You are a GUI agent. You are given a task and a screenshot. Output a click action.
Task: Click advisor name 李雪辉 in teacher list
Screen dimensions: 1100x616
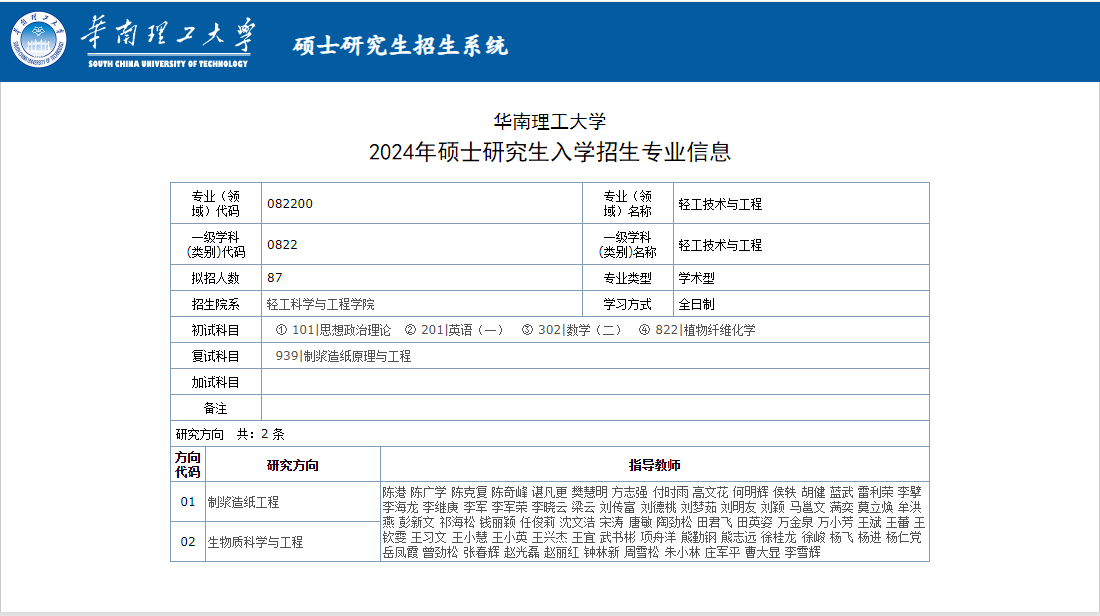tap(803, 552)
